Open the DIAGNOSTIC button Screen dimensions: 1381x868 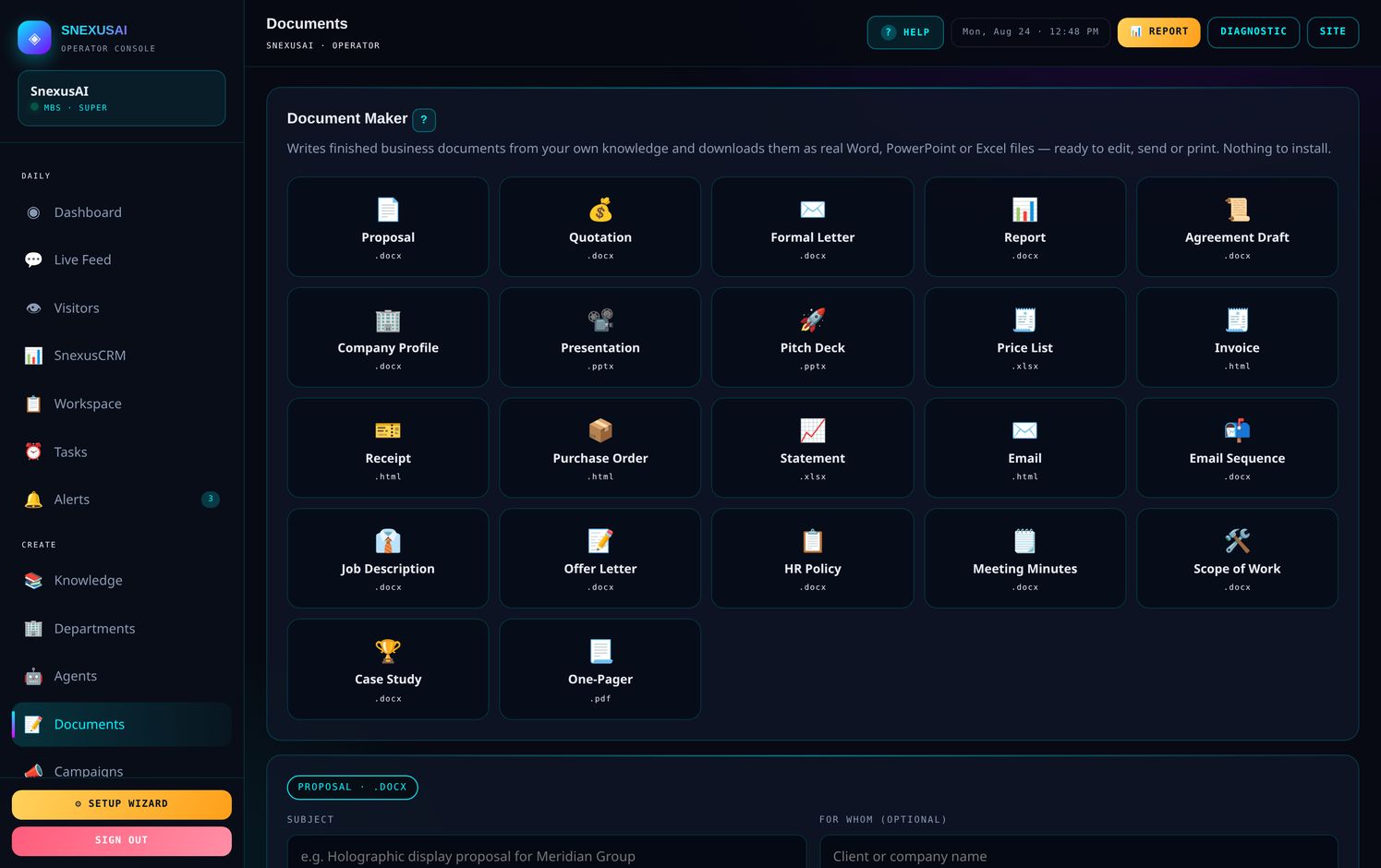pyautogui.click(x=1254, y=31)
